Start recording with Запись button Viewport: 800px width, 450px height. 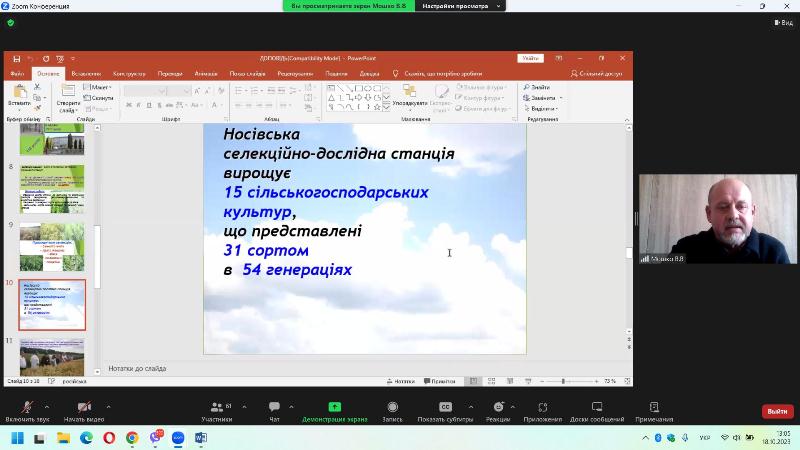pos(392,408)
